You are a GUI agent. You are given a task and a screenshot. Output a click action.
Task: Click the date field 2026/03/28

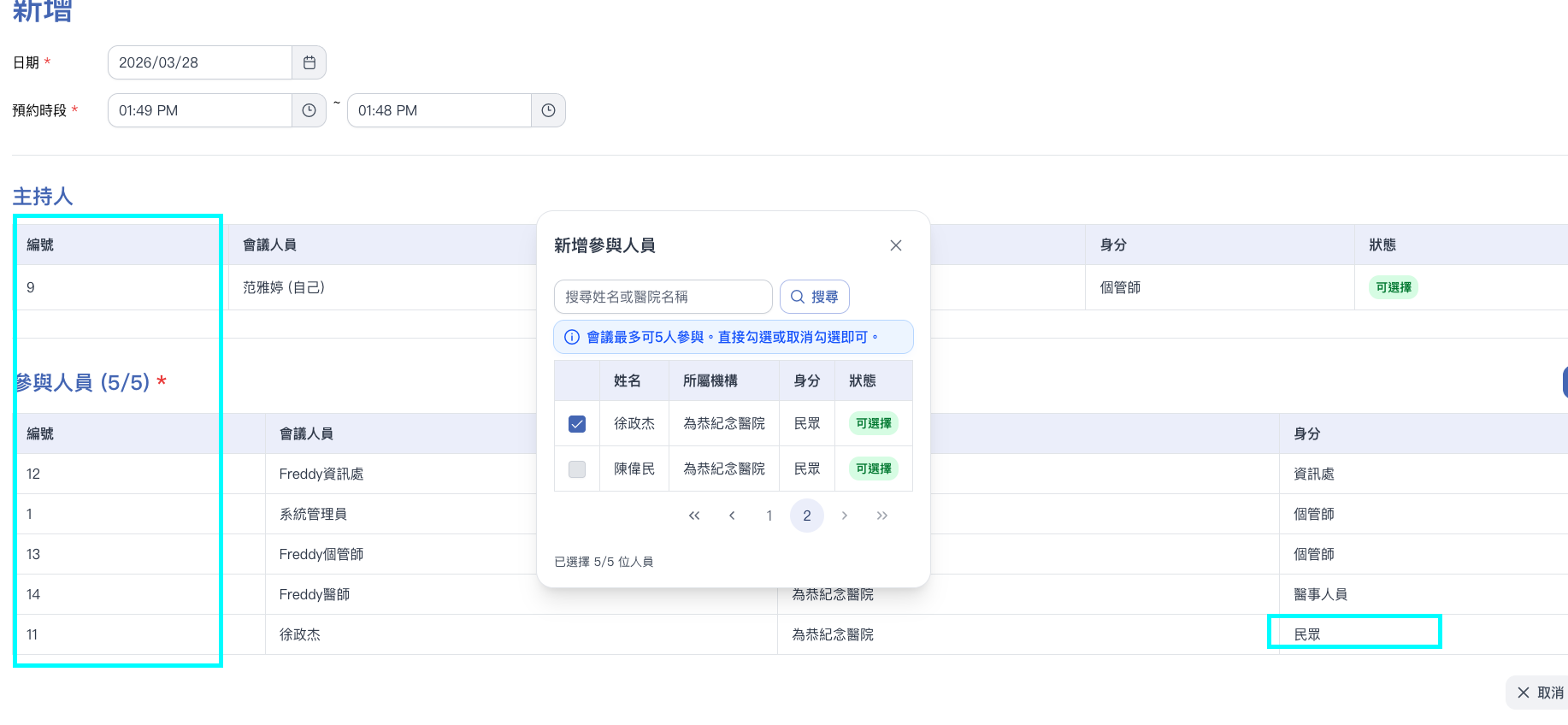[200, 62]
